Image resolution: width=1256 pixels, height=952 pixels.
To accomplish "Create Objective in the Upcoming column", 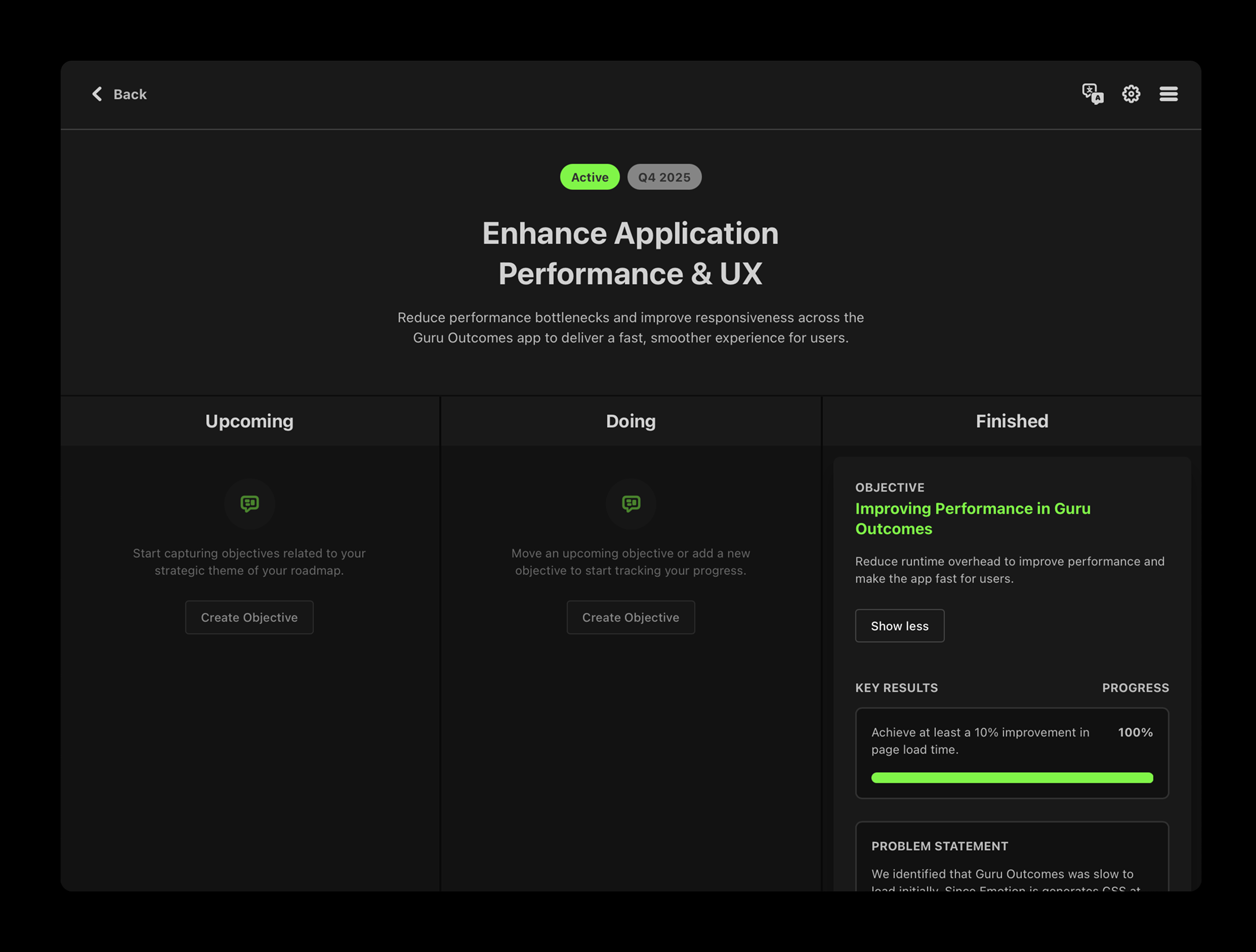I will point(248,617).
